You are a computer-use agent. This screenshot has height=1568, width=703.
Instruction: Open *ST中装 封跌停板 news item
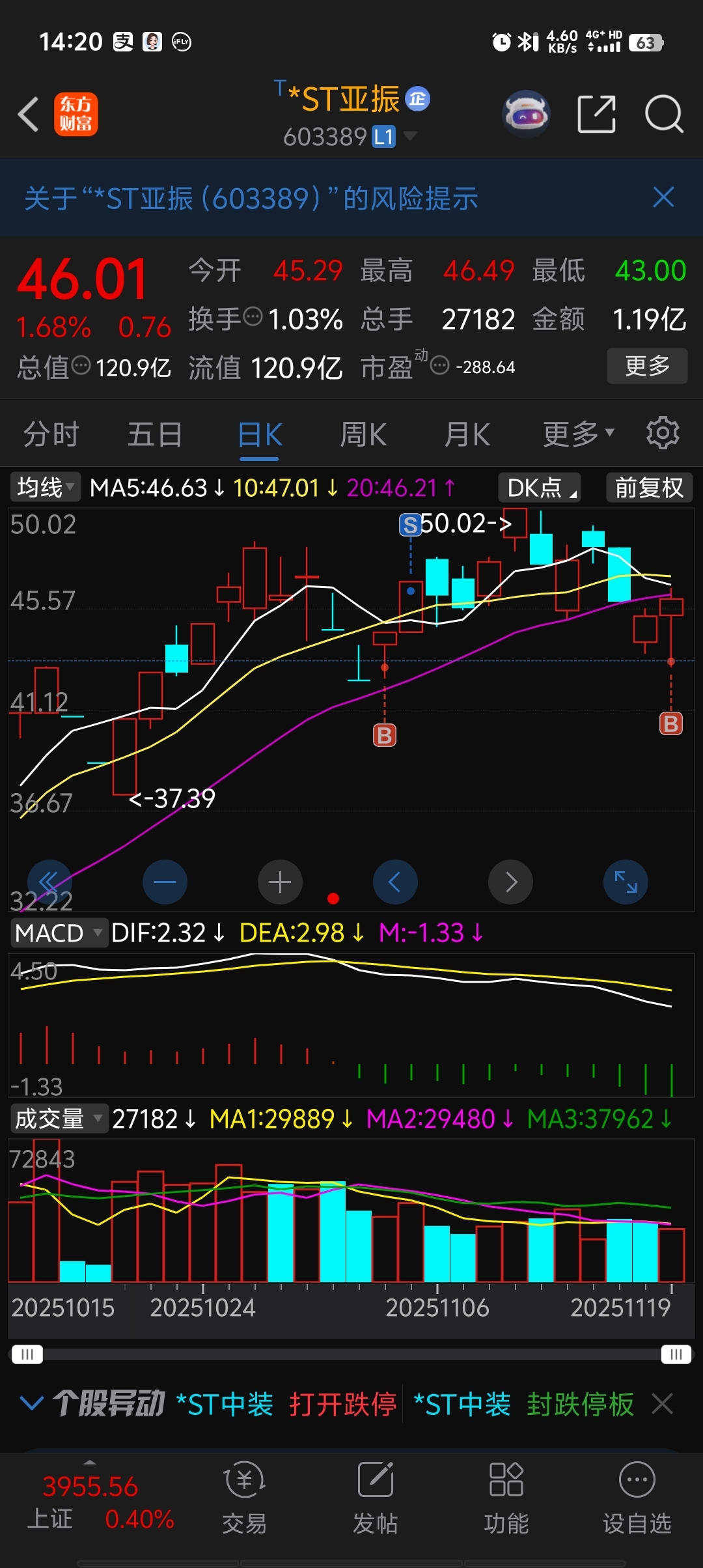point(523,1404)
